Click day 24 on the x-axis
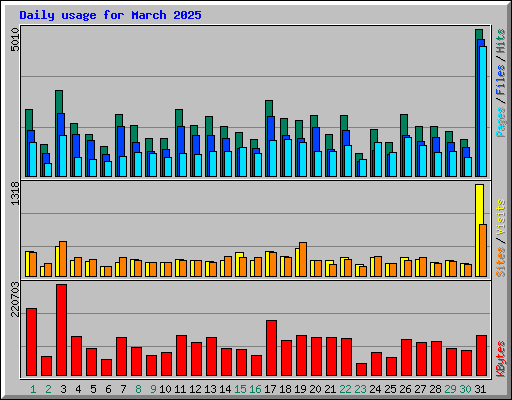Viewport: 512px width, 400px height. pyautogui.click(x=375, y=389)
